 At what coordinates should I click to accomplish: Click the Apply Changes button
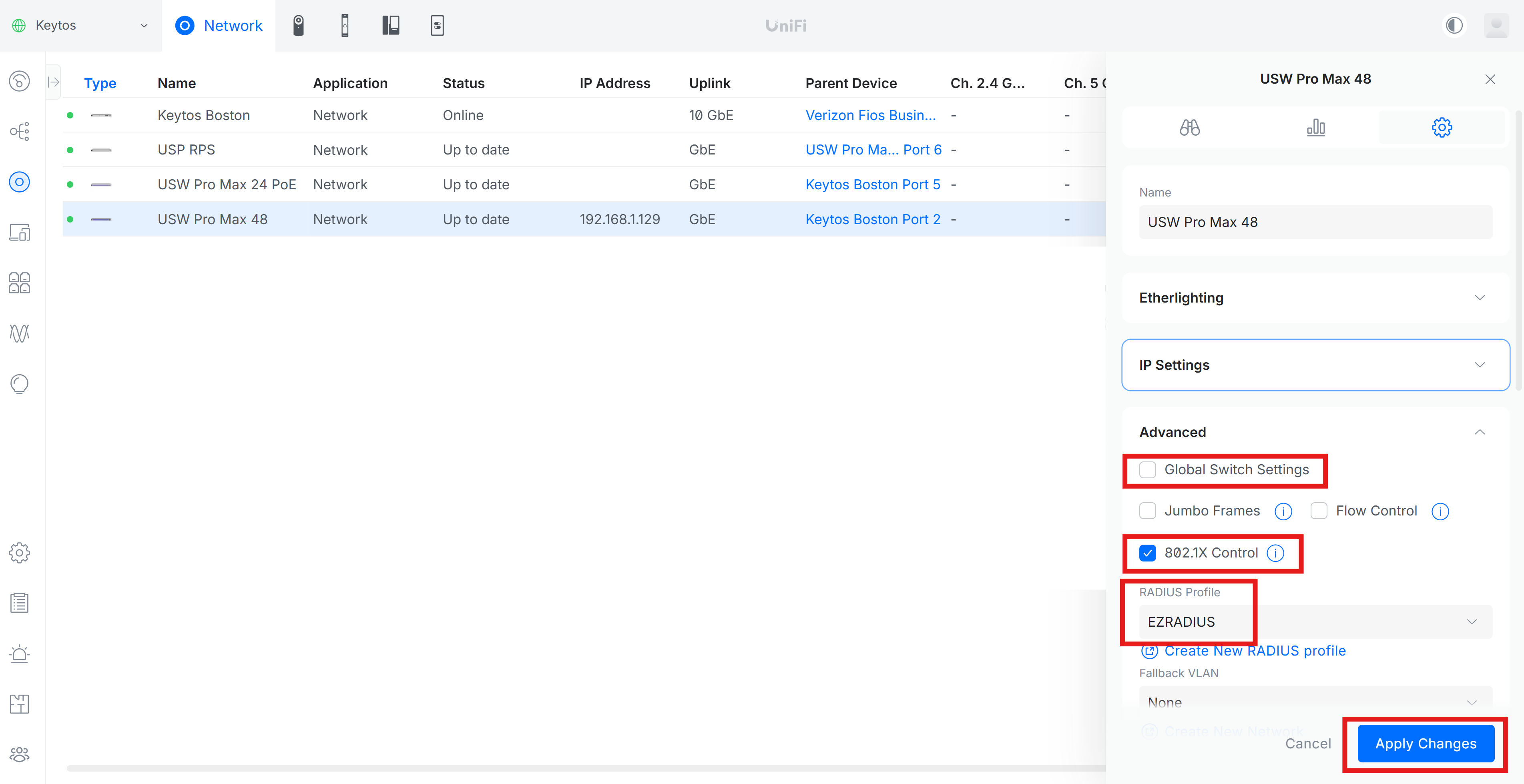(1425, 743)
